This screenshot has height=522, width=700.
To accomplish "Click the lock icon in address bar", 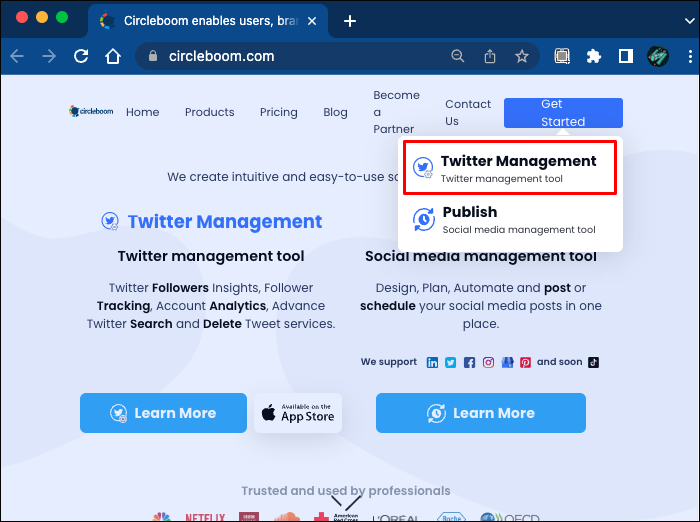I will coord(153,56).
